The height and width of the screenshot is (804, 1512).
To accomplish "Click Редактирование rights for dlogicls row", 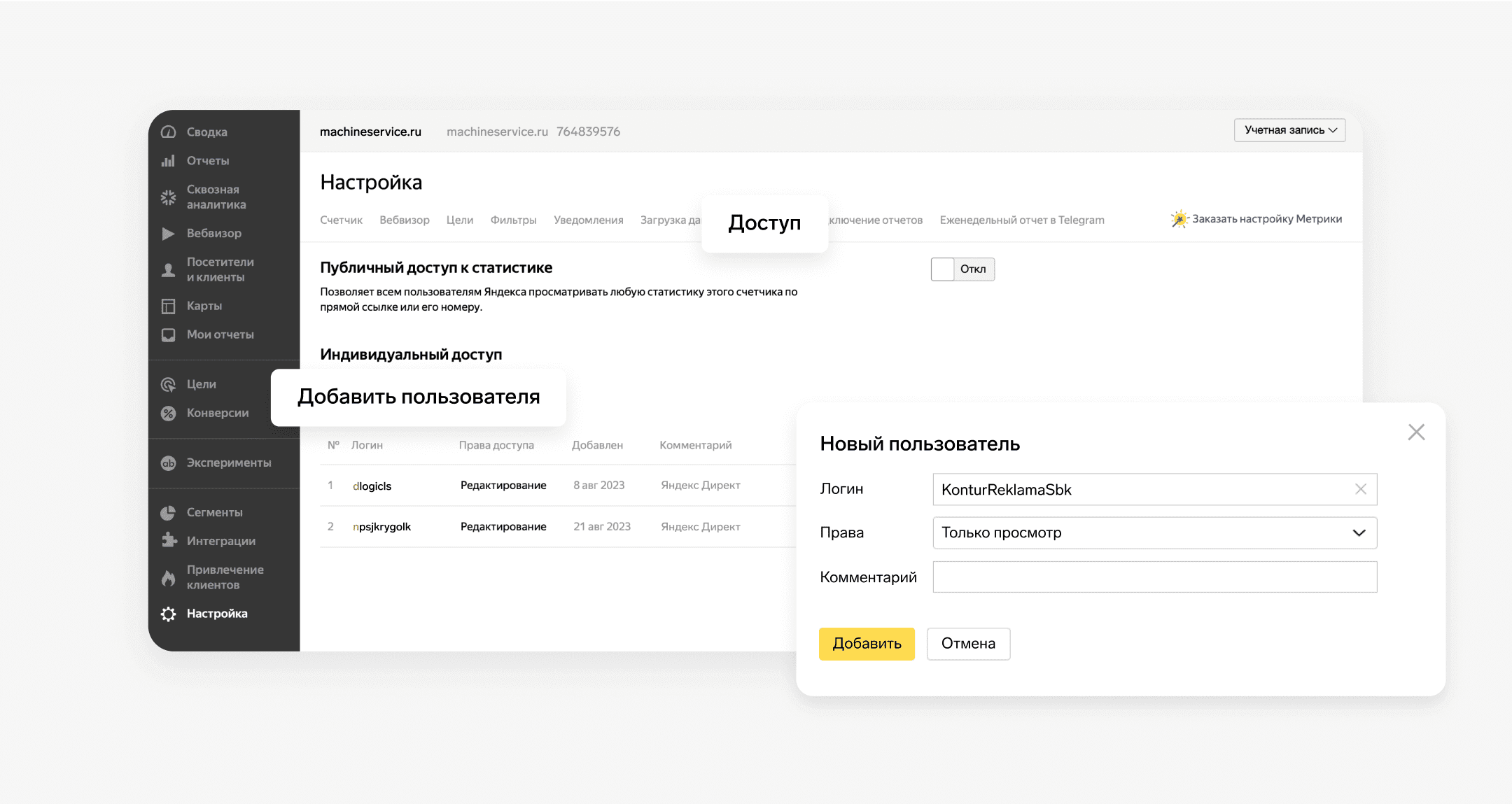I will click(503, 486).
